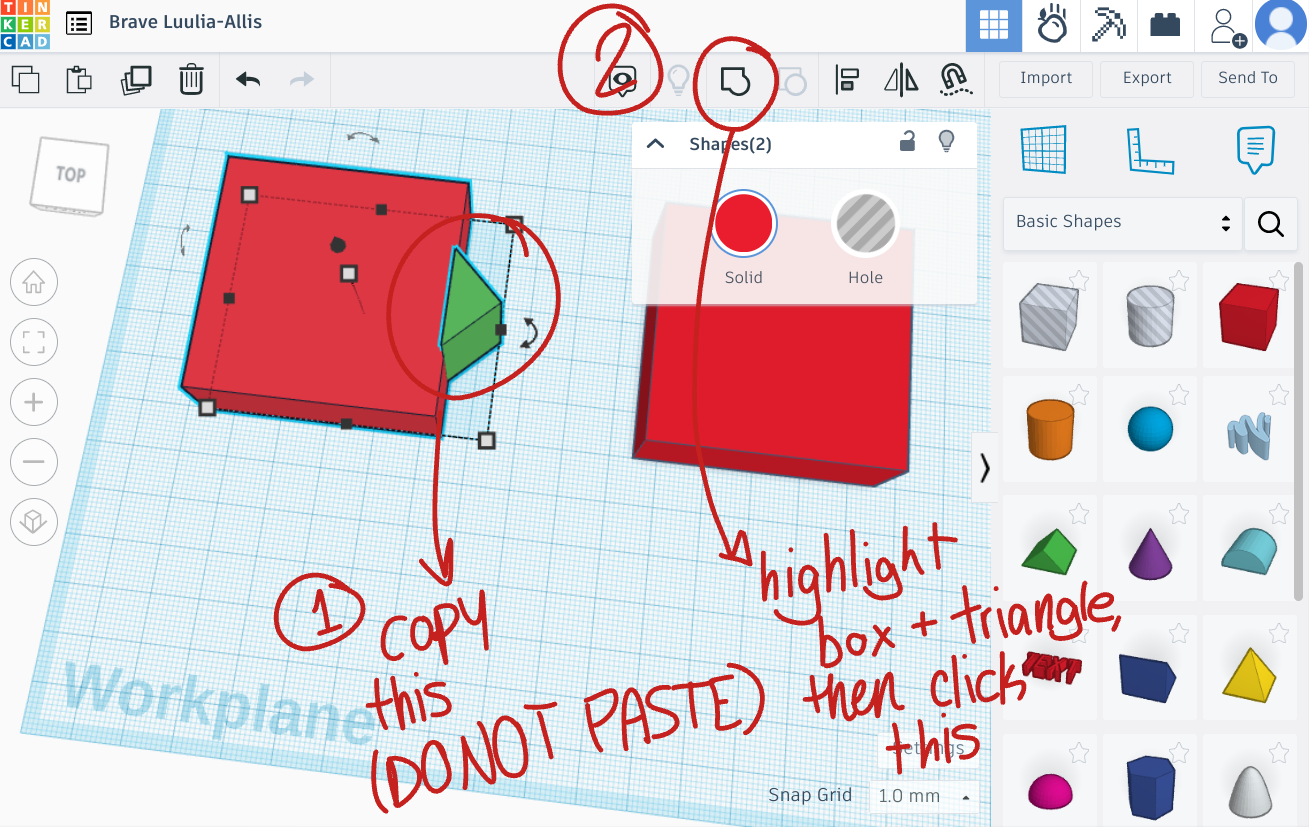The width and height of the screenshot is (1309, 827).
Task: Zoom out with the minus button
Action: (x=33, y=462)
